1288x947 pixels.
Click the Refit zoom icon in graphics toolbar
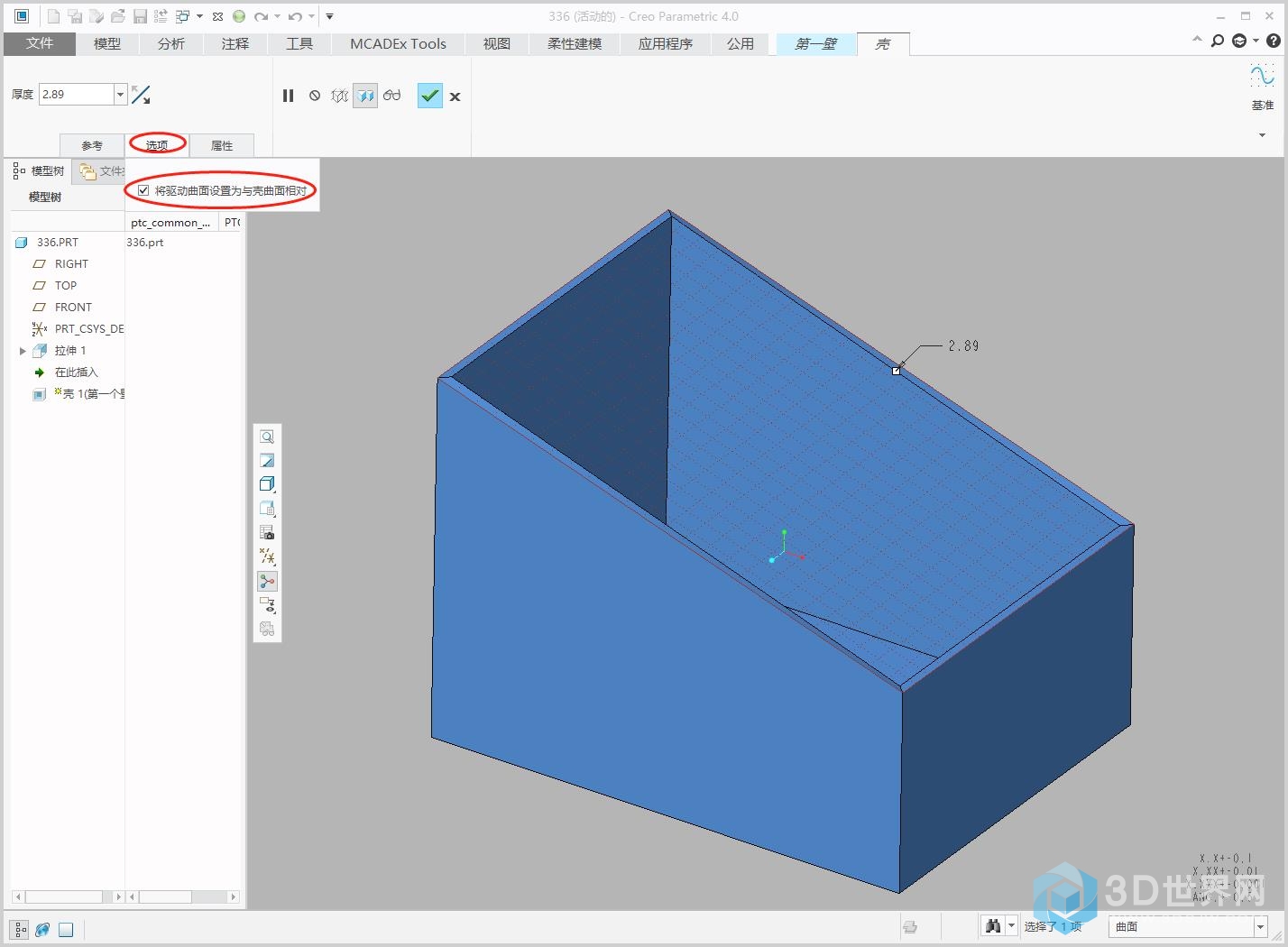click(267, 437)
